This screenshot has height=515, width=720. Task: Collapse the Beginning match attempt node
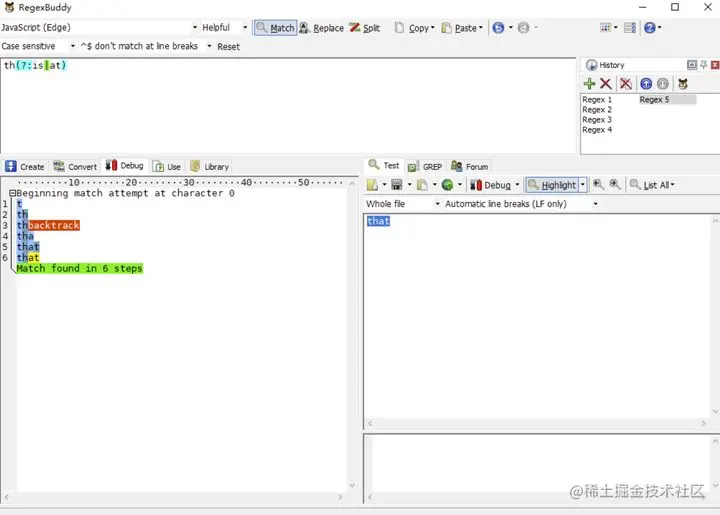coord(12,193)
